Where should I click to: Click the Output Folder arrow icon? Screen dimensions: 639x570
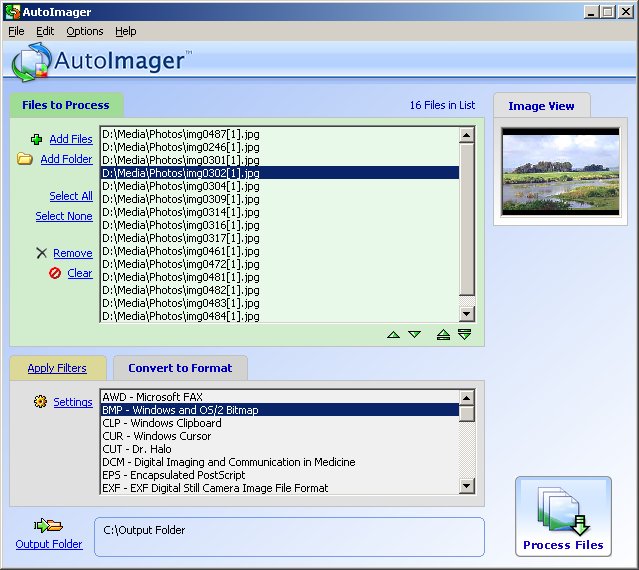(x=48, y=526)
